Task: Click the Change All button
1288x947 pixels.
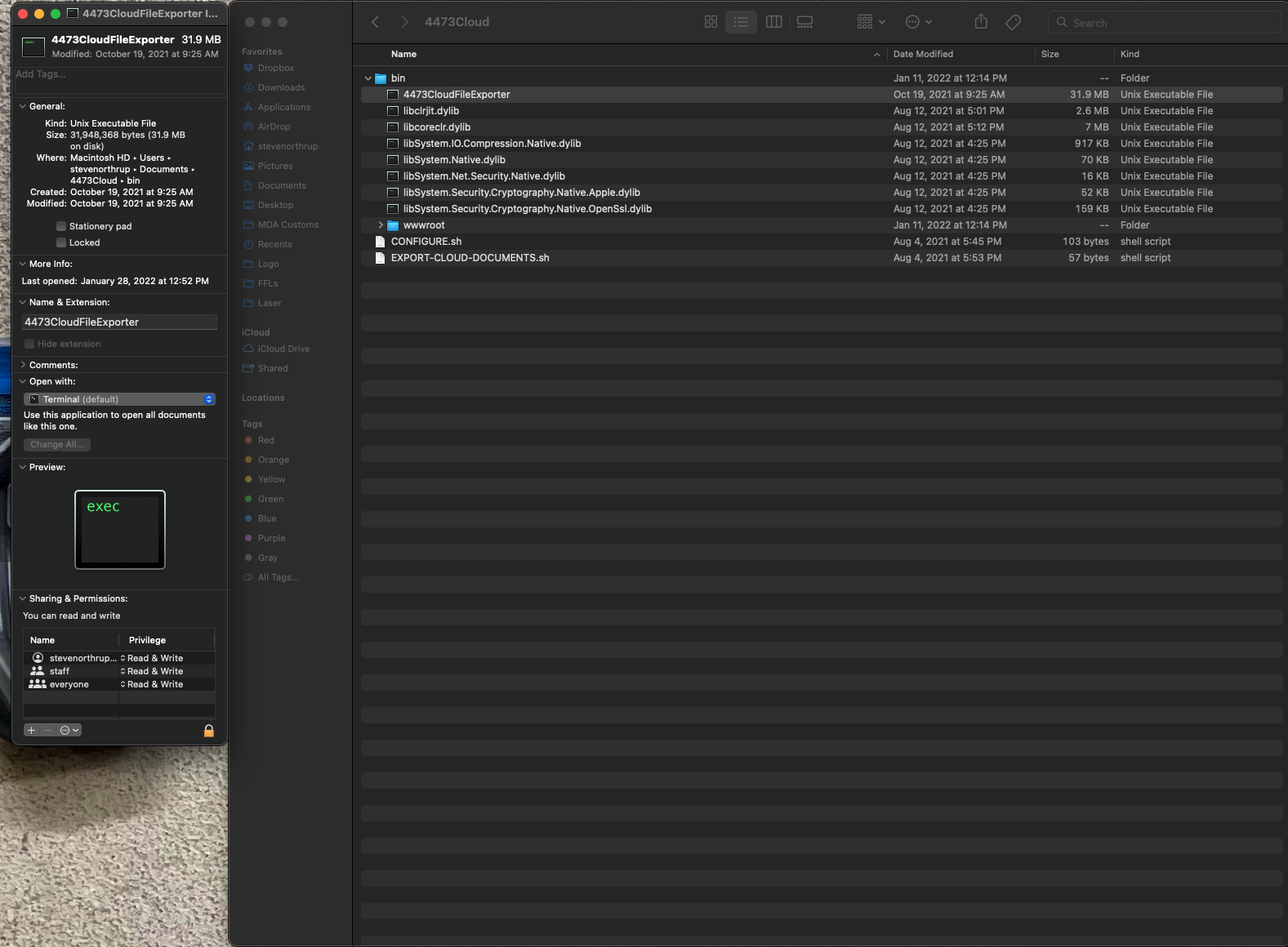Action: point(56,444)
